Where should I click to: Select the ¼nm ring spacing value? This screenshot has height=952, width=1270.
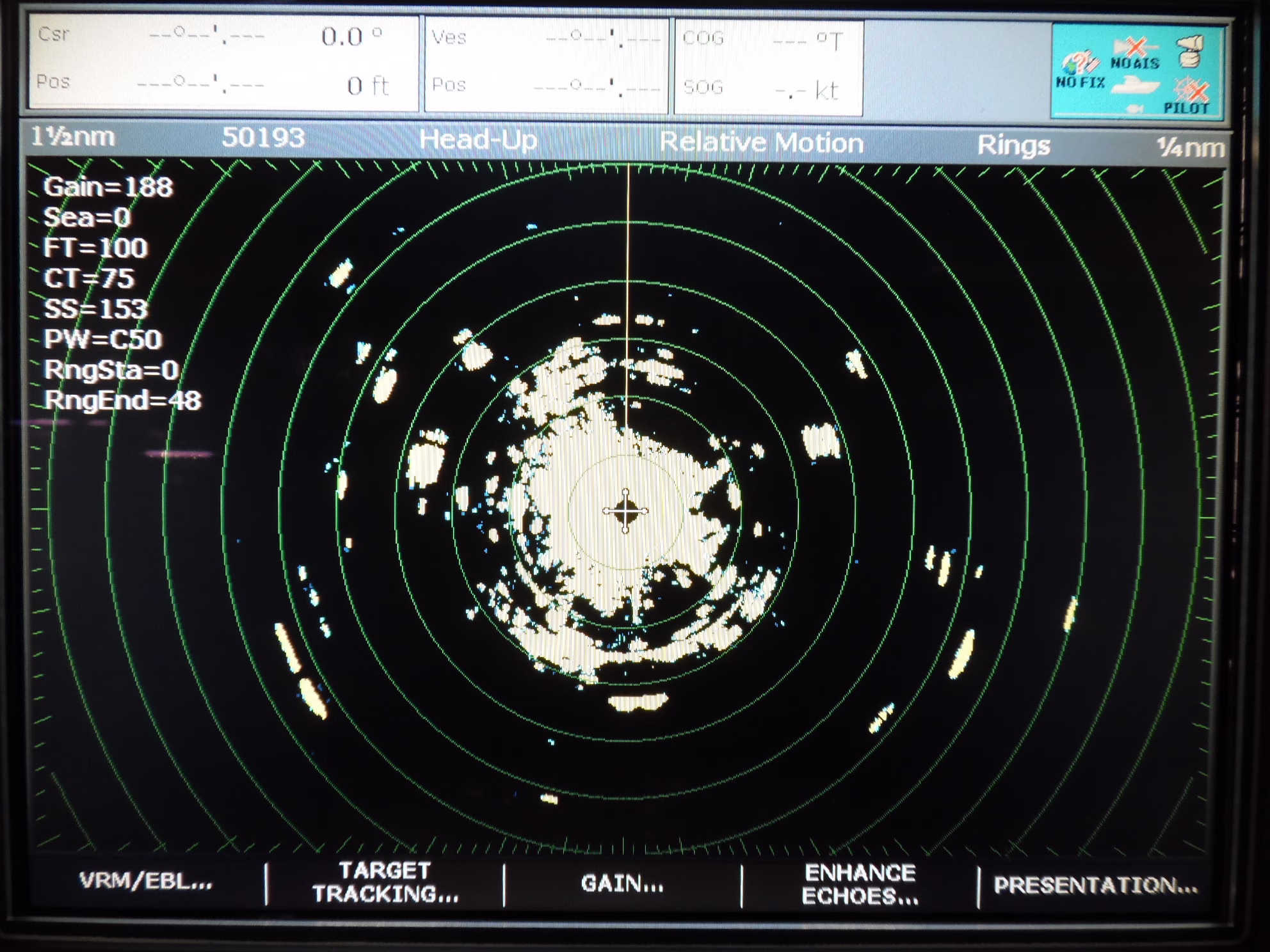(x=1190, y=147)
